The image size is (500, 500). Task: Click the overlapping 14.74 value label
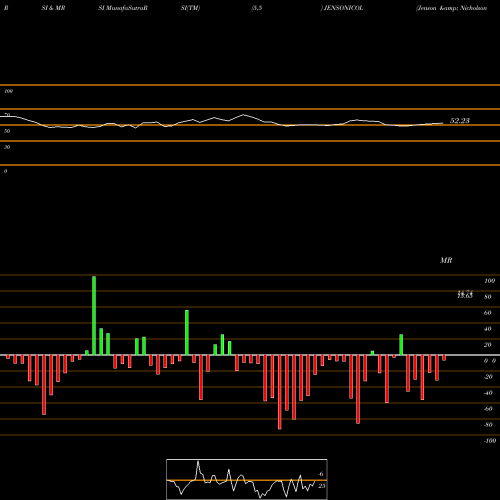pos(465,292)
